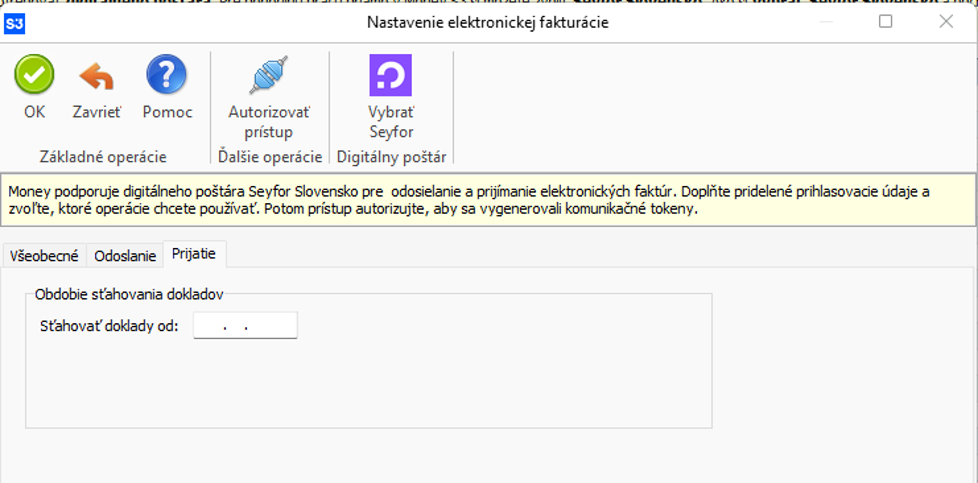Select the Prijatie tab

point(194,254)
